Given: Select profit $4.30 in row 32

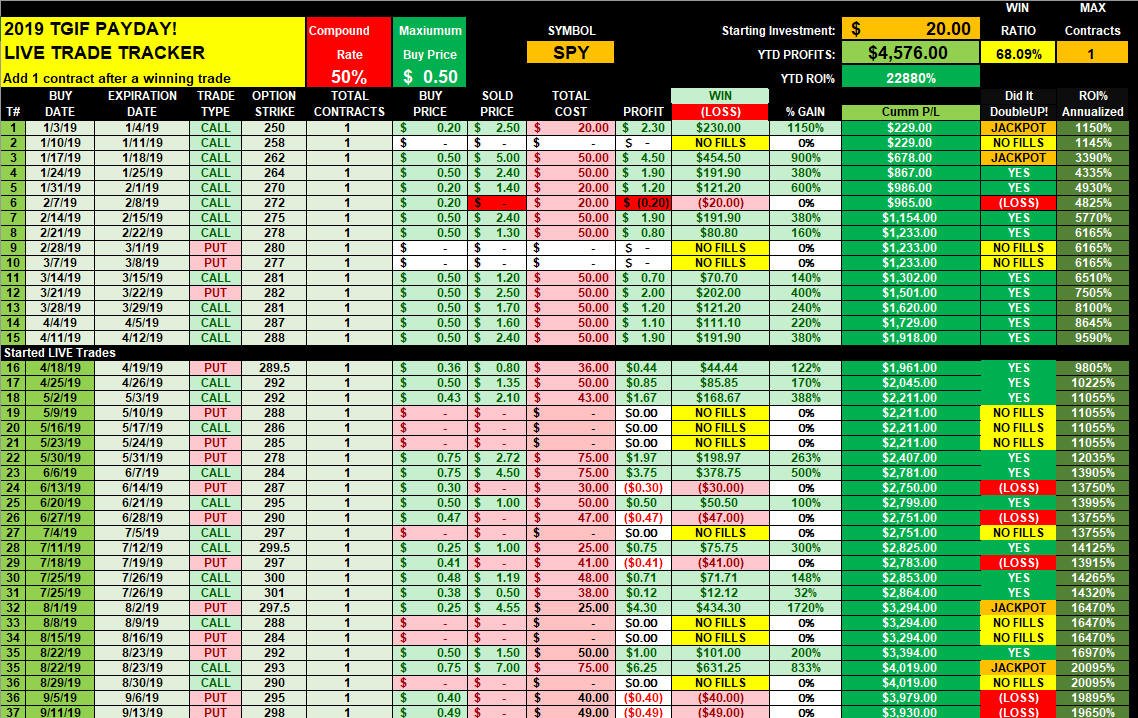Looking at the screenshot, I should pyautogui.click(x=643, y=608).
